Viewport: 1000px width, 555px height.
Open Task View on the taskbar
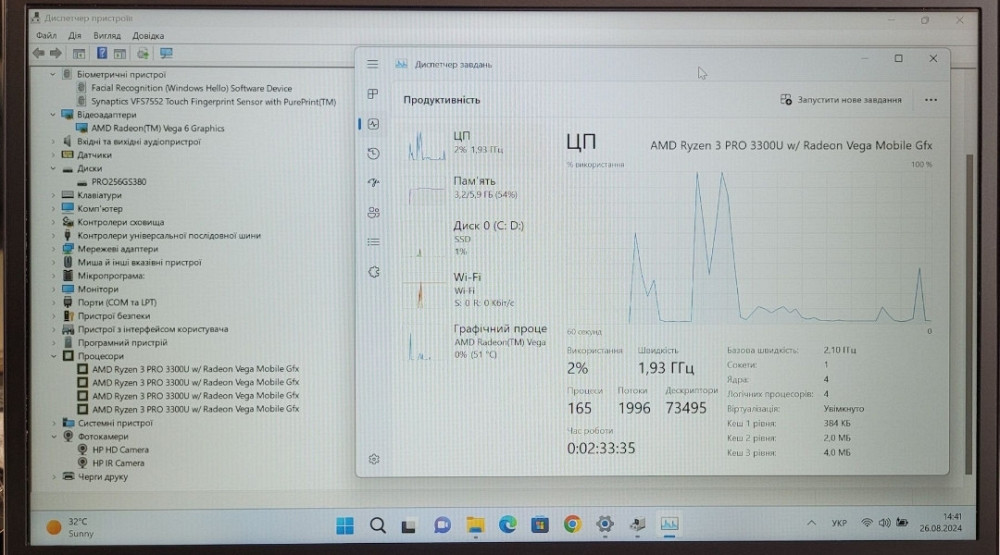[x=409, y=526]
